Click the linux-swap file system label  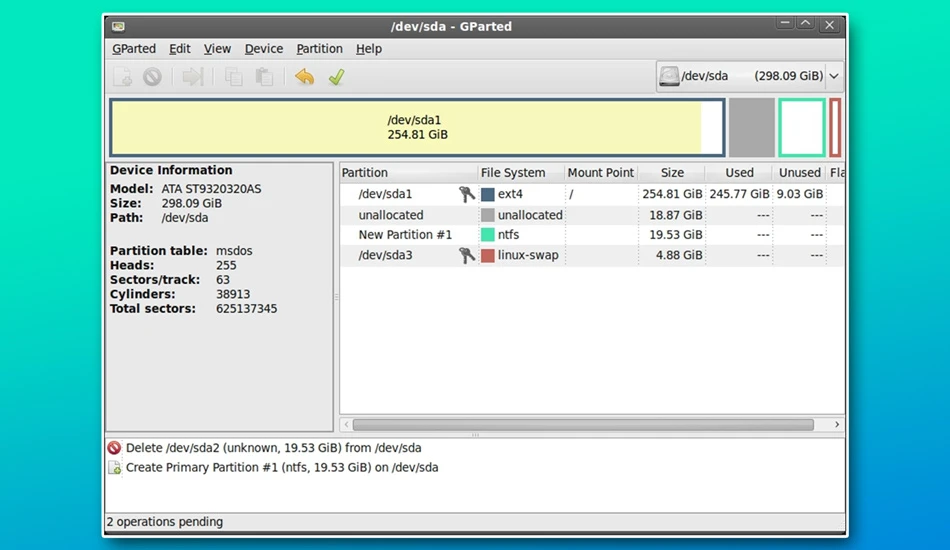(x=528, y=255)
